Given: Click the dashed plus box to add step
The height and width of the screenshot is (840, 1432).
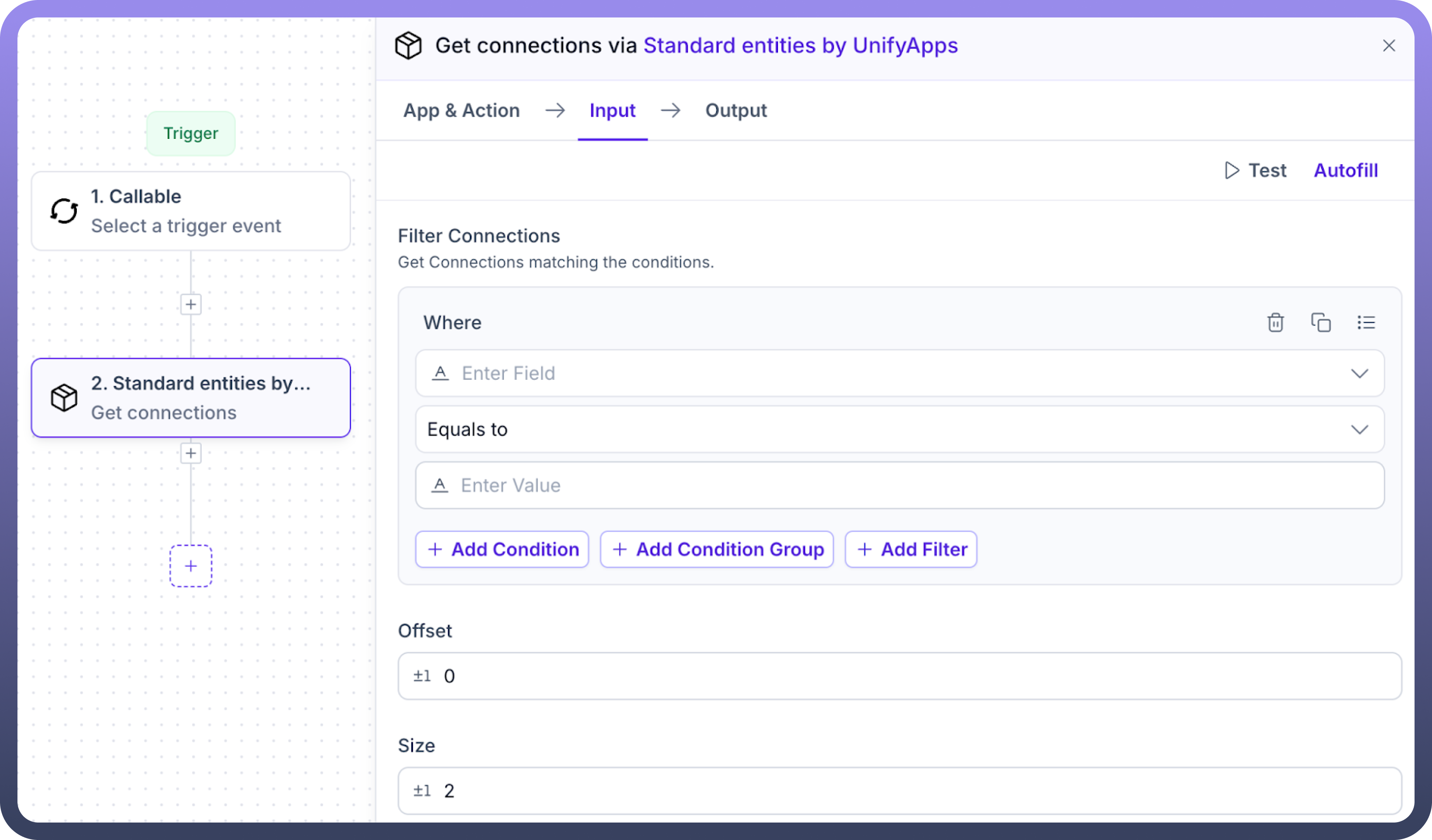Looking at the screenshot, I should (191, 566).
